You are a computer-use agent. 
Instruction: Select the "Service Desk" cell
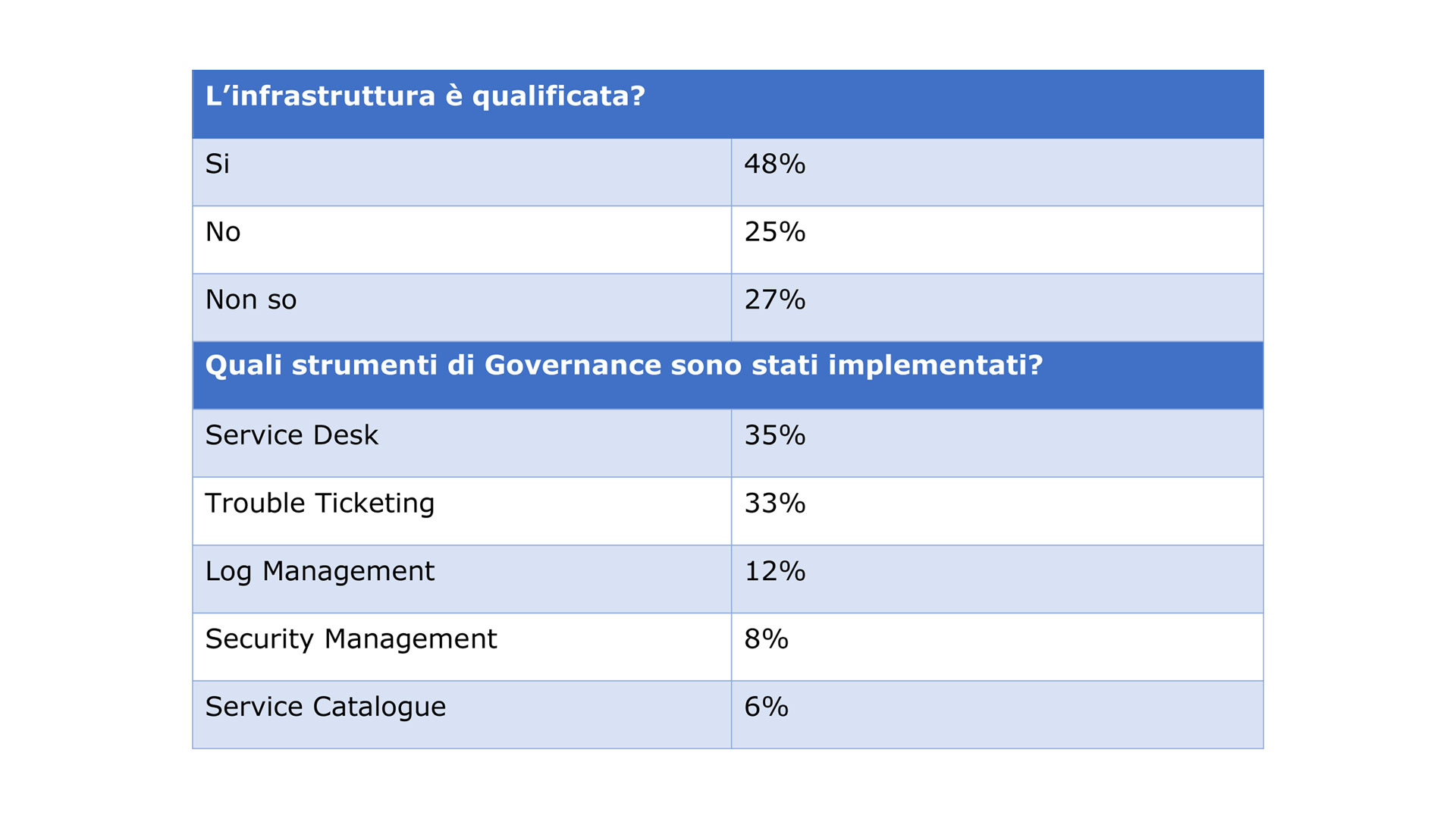coord(461,443)
